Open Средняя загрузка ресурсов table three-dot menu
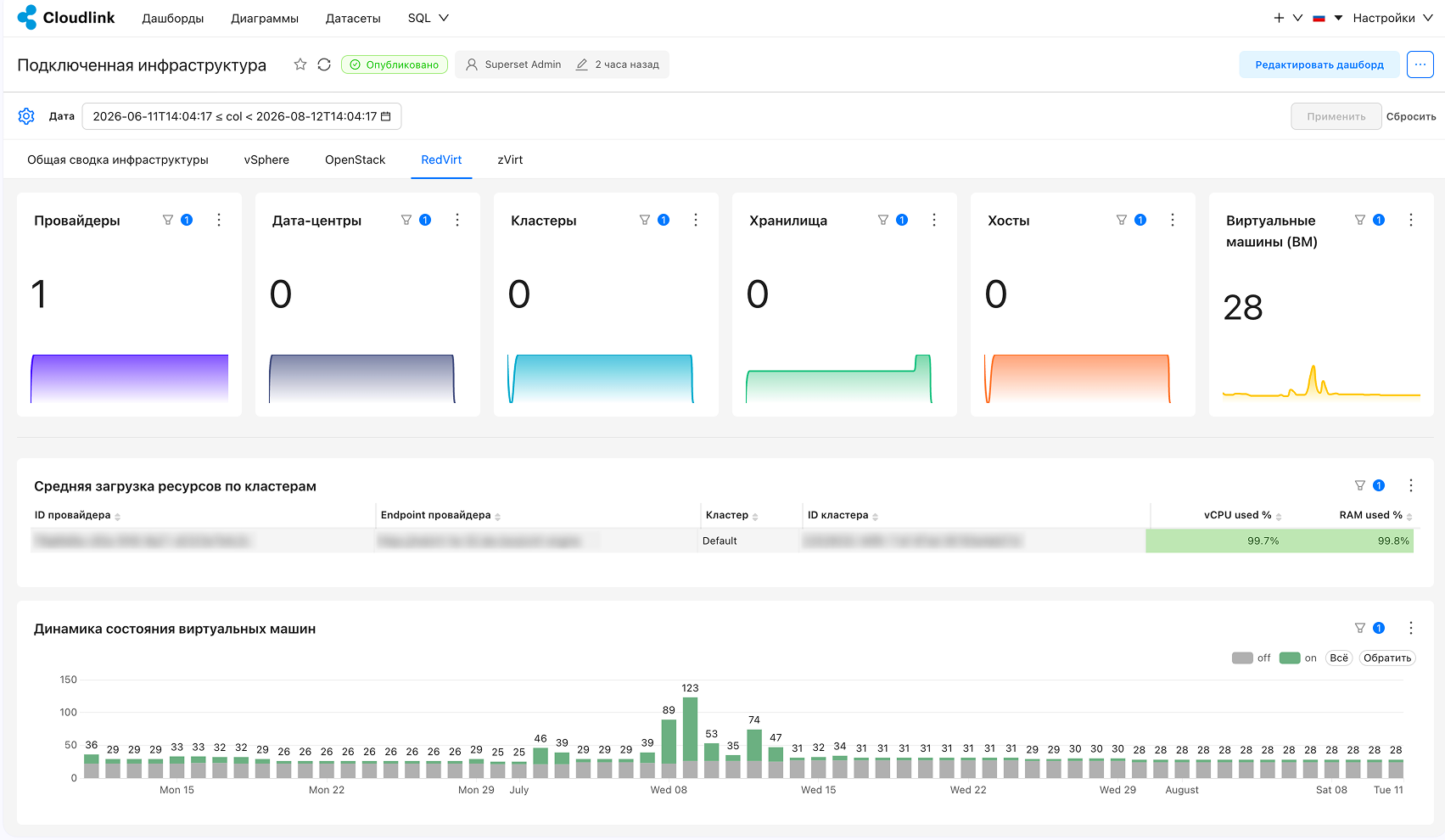Viewport: 1445px width, 840px height. tap(1411, 485)
